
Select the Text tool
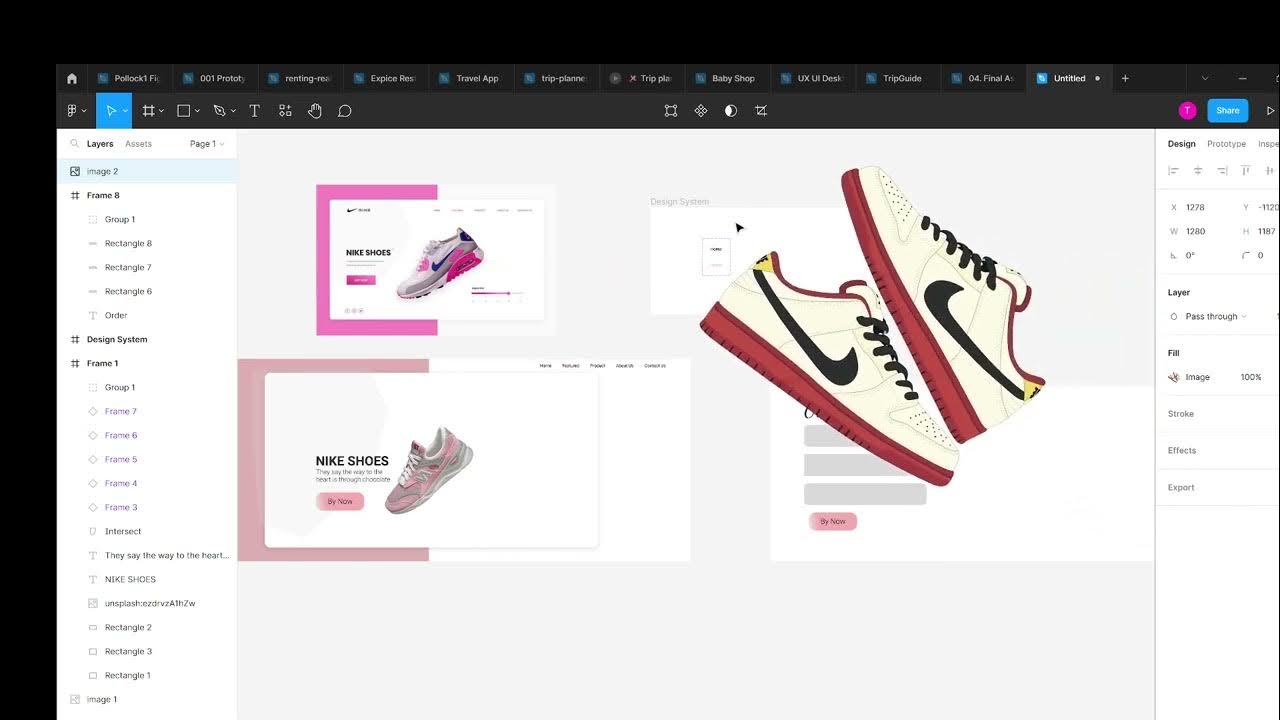254,111
